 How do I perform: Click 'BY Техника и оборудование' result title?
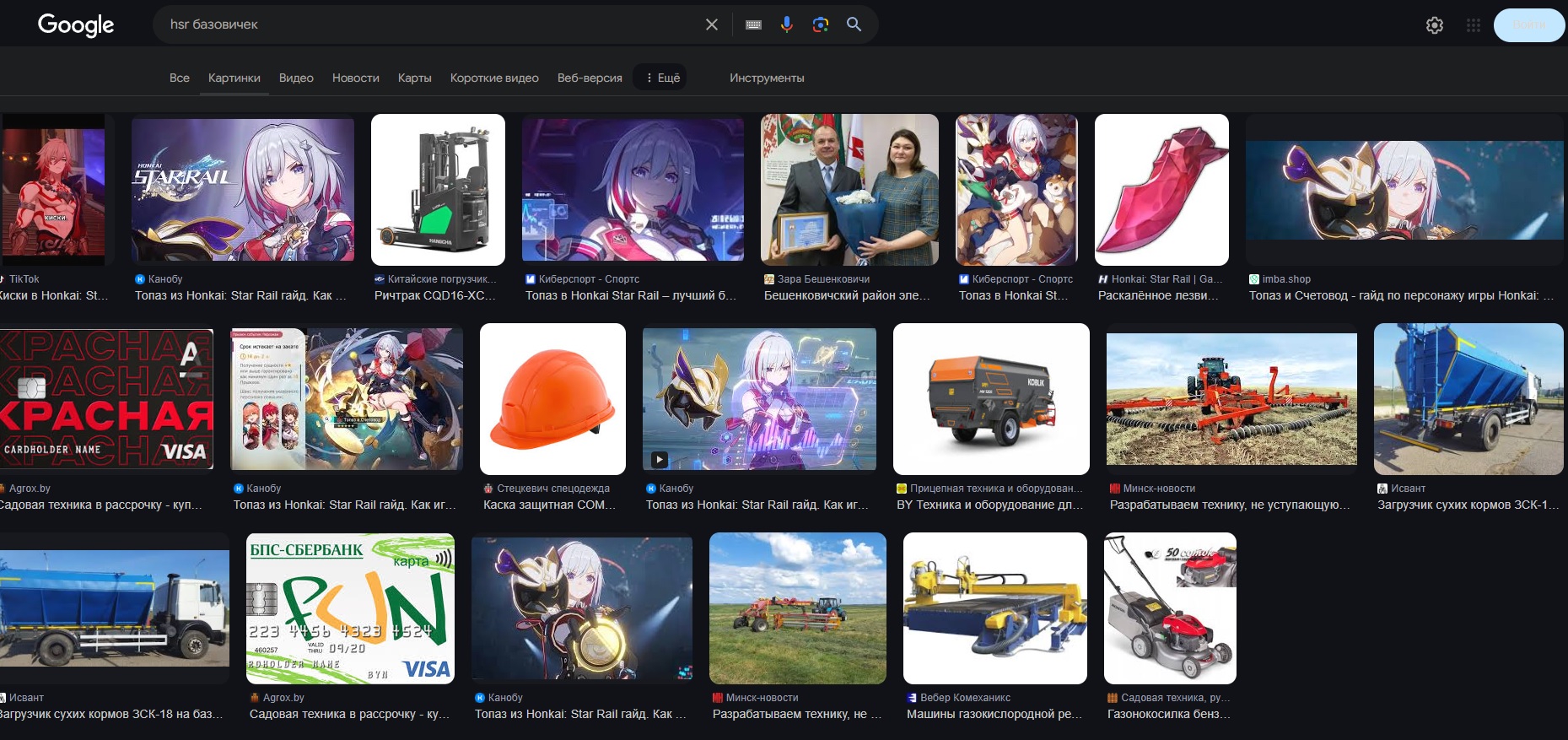tap(989, 505)
